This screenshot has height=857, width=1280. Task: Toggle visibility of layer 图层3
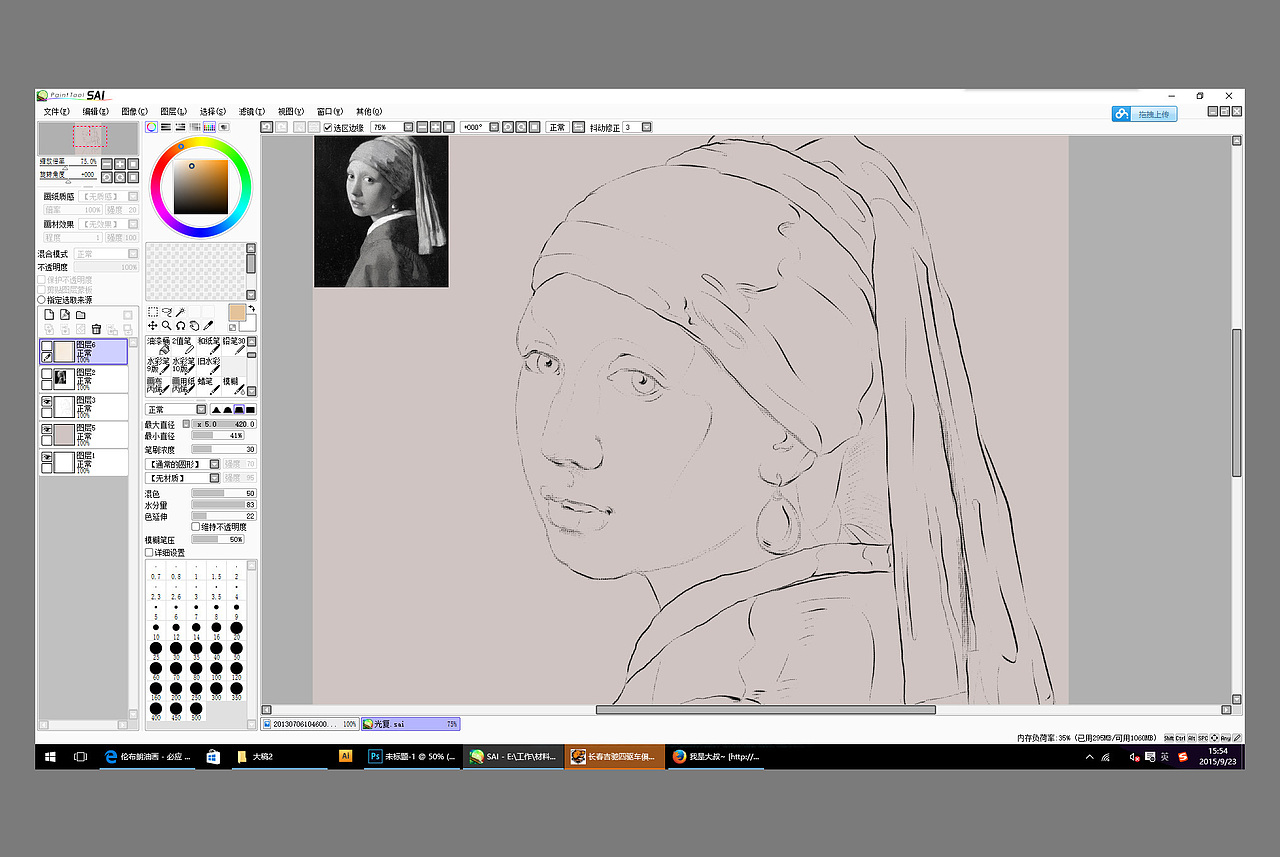tap(46, 401)
